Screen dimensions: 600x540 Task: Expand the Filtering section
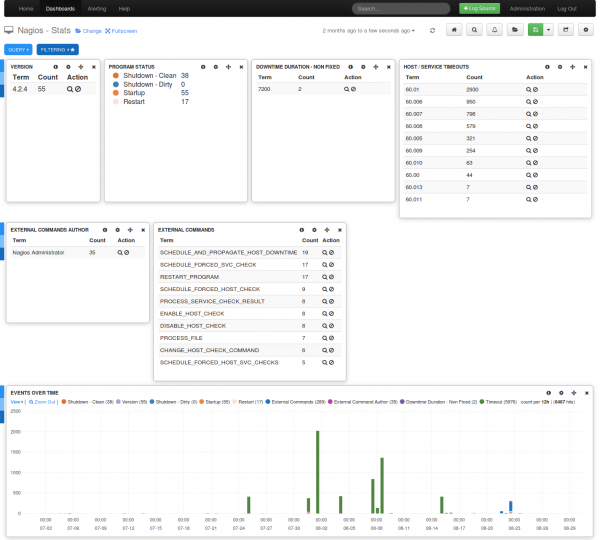click(x=57, y=48)
